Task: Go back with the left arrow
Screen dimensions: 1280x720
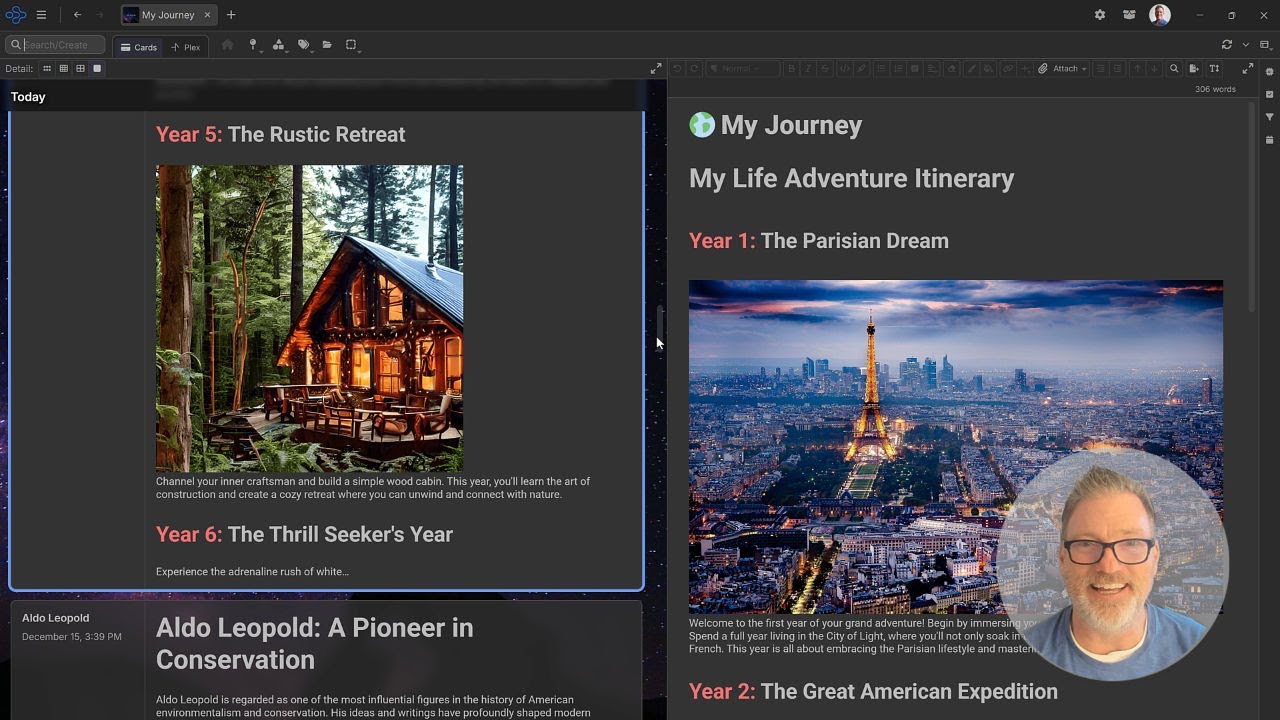Action: pos(77,15)
